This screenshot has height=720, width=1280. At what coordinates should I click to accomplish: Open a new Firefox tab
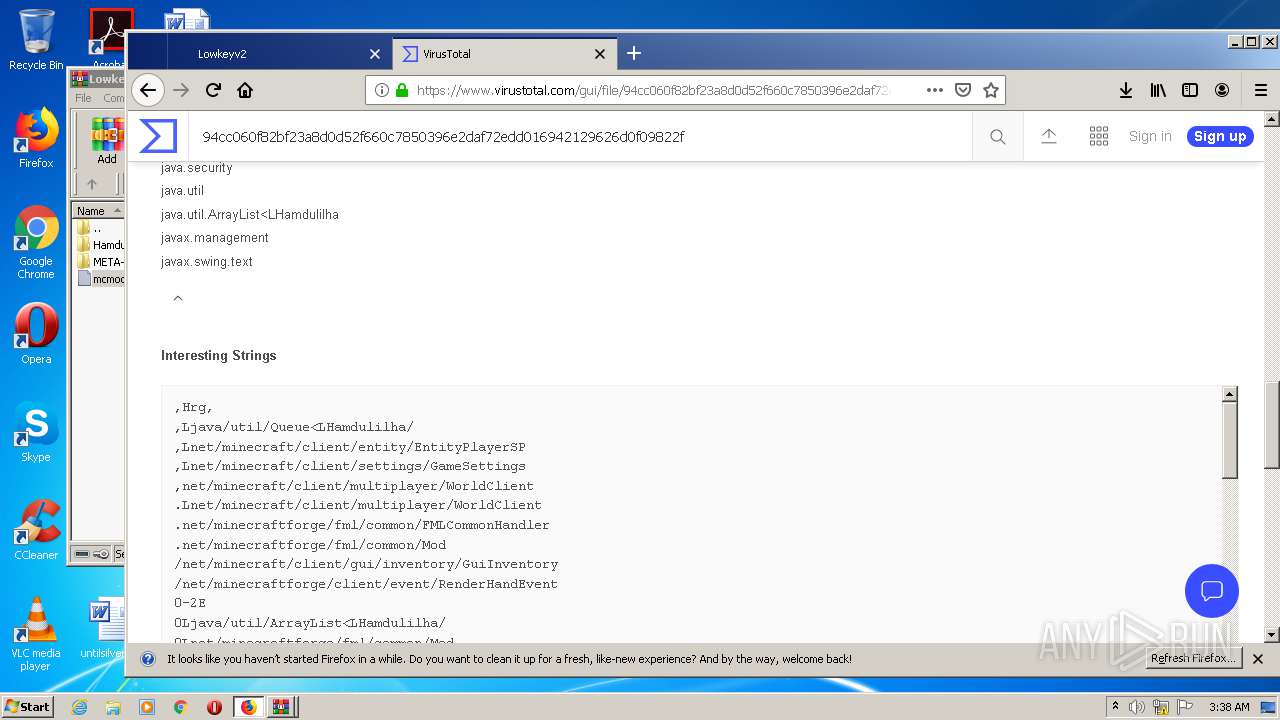(x=634, y=53)
